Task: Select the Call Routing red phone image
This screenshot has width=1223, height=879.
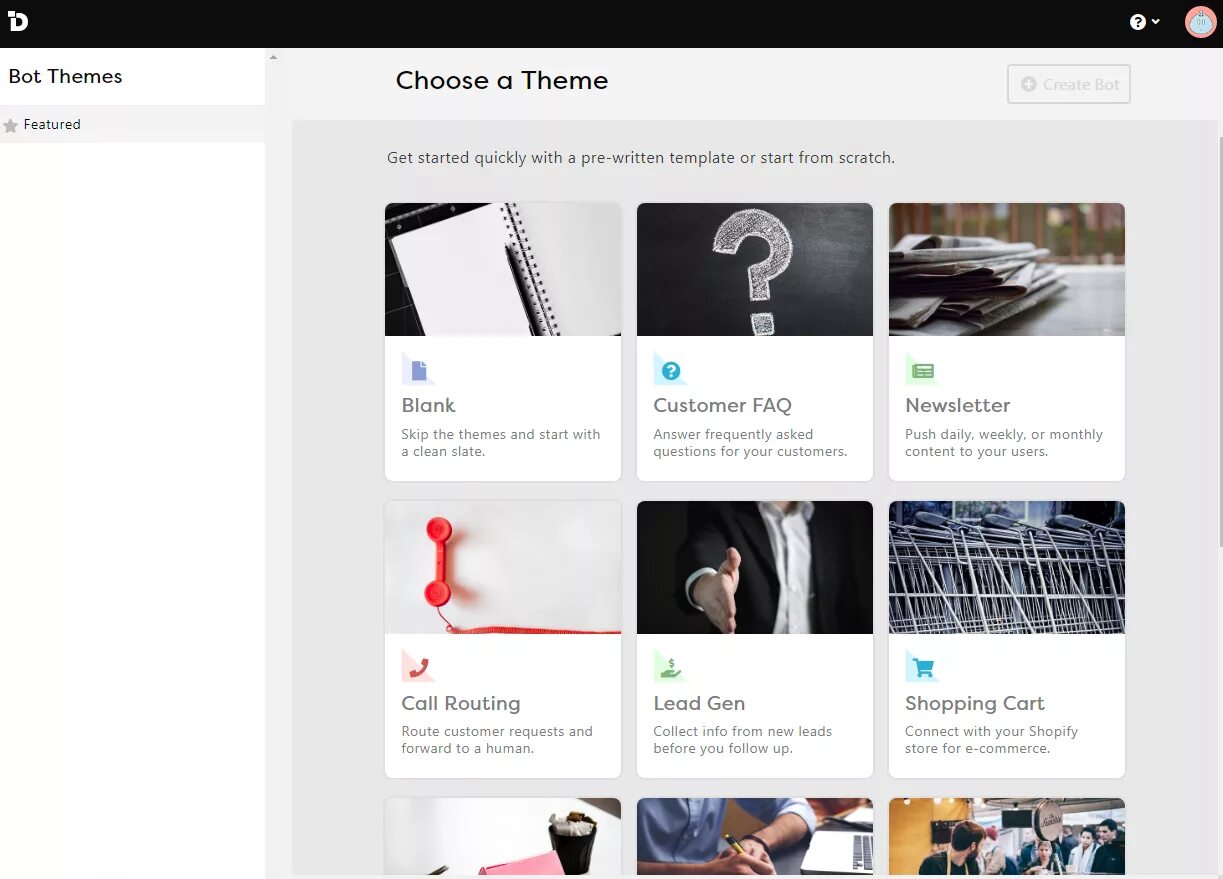Action: tap(503, 567)
